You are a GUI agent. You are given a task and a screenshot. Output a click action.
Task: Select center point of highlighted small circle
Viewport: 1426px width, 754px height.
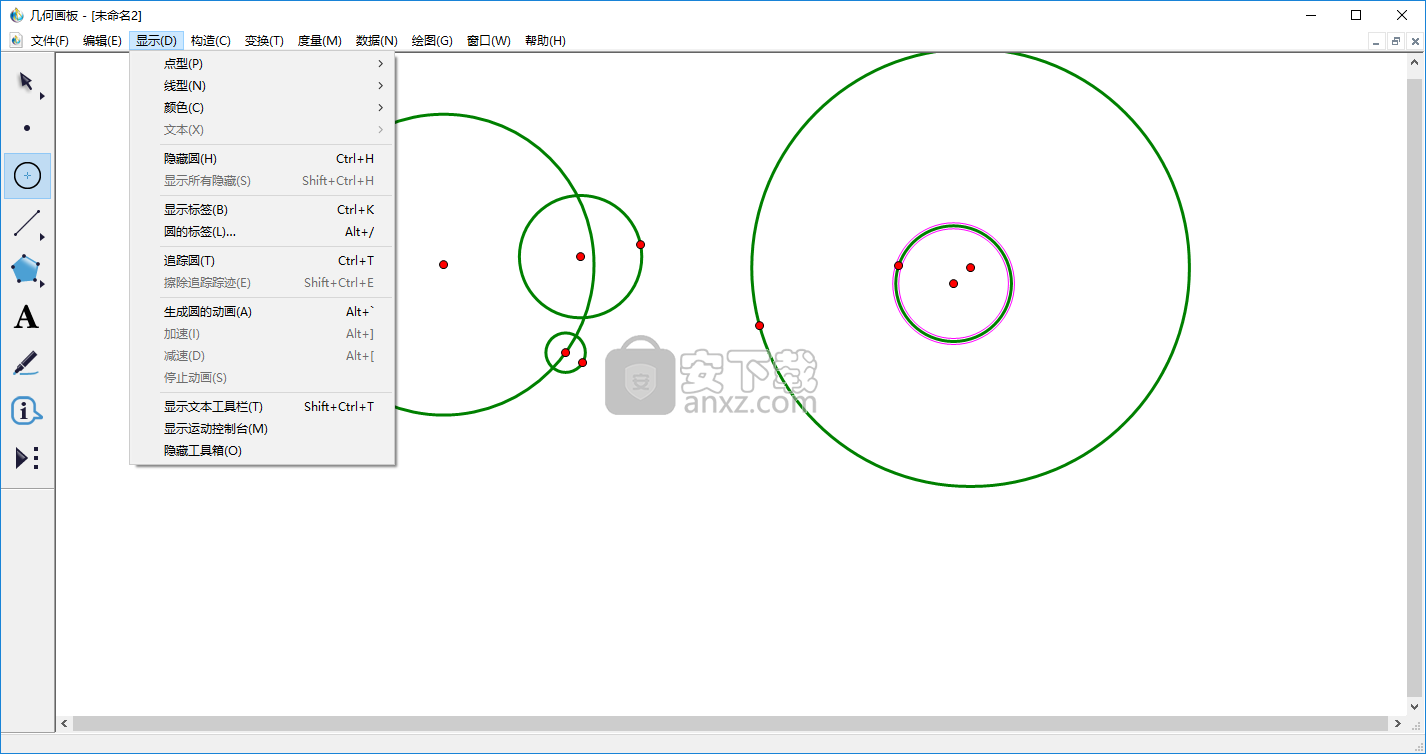coord(953,283)
